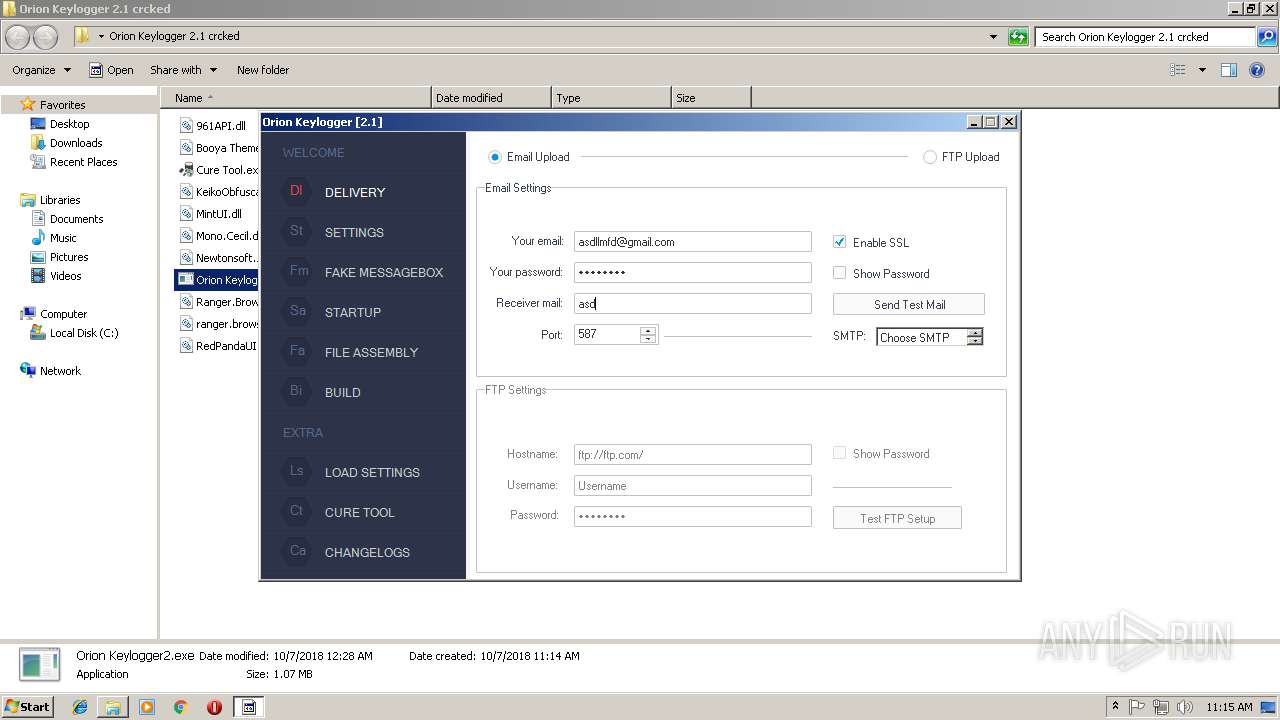Image resolution: width=1280 pixels, height=720 pixels.
Task: Open LOAD SETTINGS in Extra section
Action: click(x=372, y=472)
